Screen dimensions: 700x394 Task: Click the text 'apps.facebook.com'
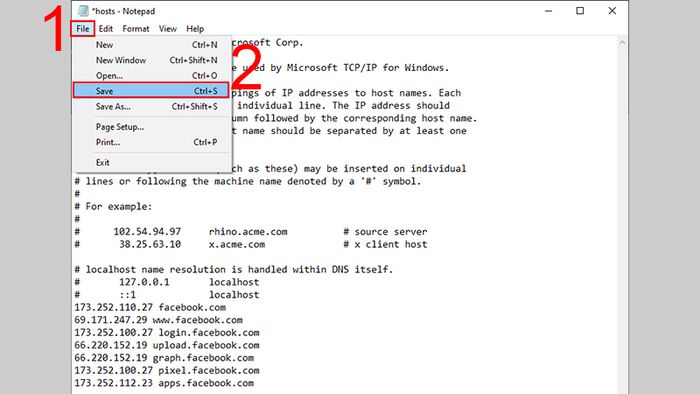[x=206, y=383]
